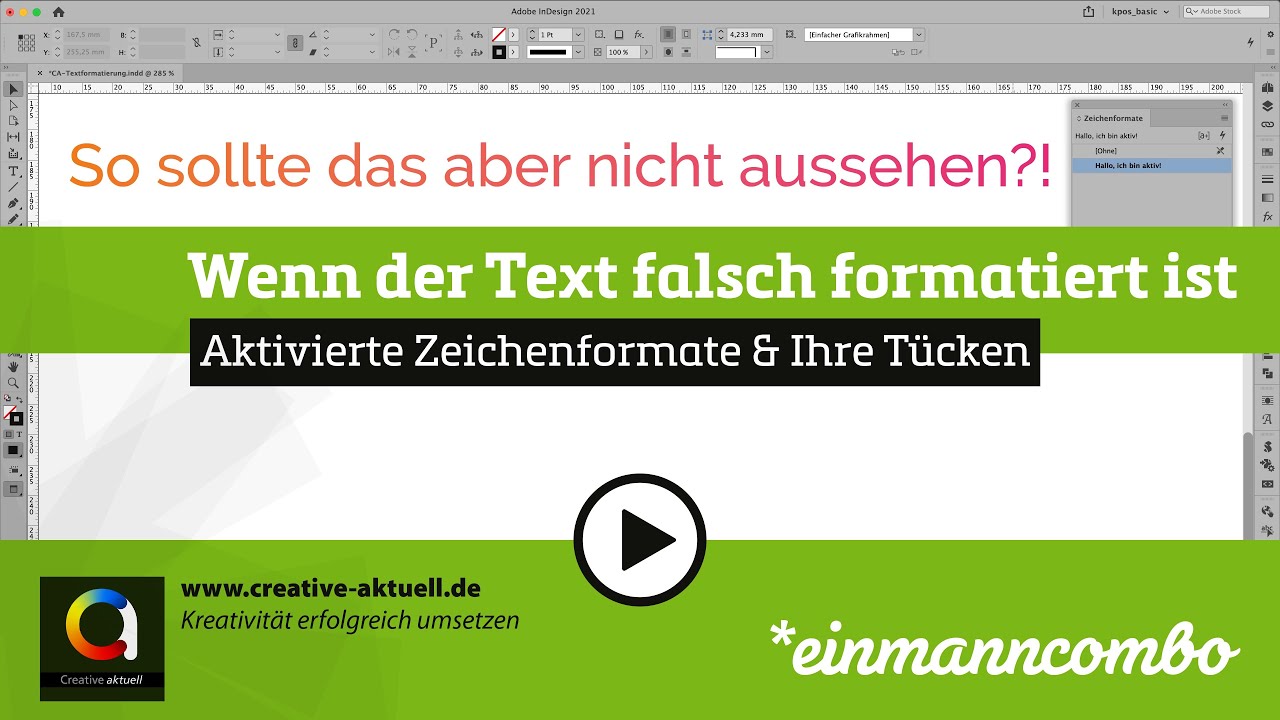Select the Pen tool
The width and height of the screenshot is (1280, 720).
(x=13, y=204)
